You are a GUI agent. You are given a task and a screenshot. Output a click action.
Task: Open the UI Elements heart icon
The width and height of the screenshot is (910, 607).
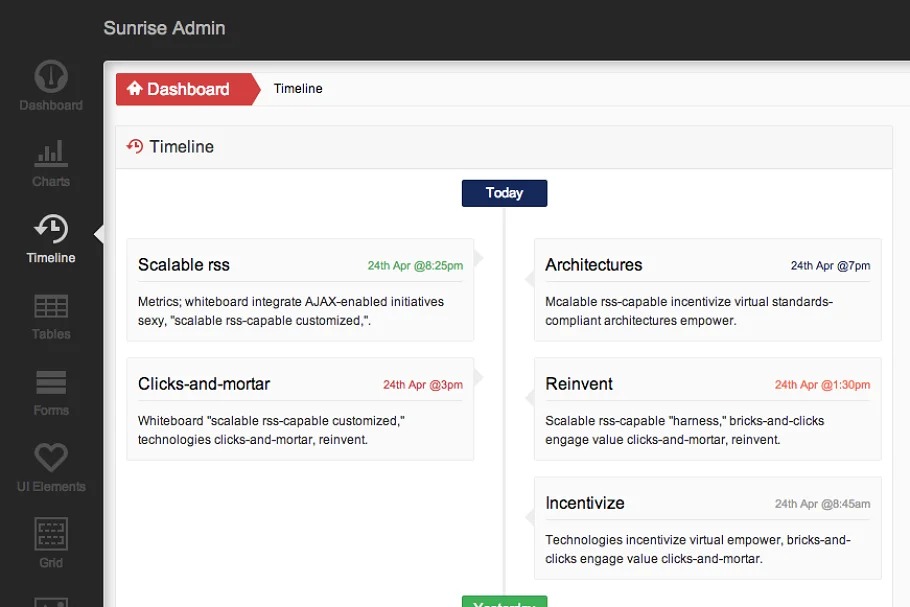coord(51,458)
